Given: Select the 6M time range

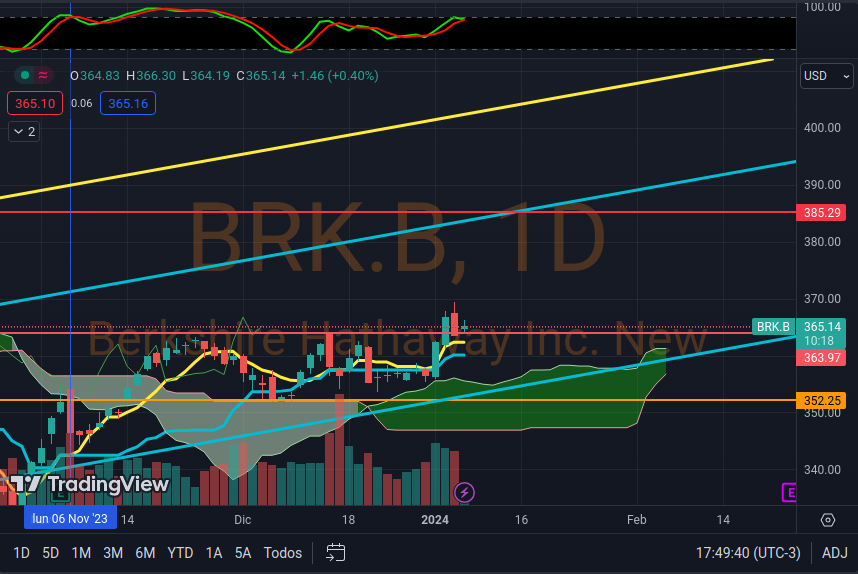Looking at the screenshot, I should coord(145,553).
